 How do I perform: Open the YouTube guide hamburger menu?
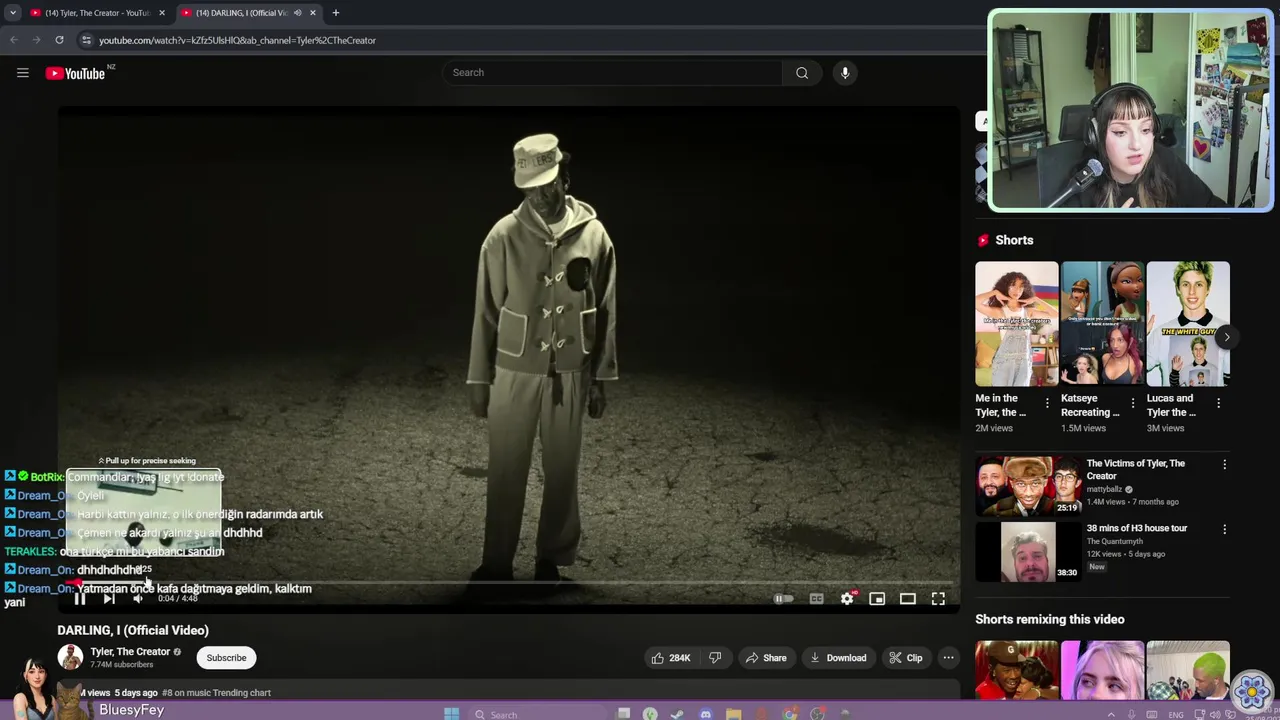click(22, 72)
